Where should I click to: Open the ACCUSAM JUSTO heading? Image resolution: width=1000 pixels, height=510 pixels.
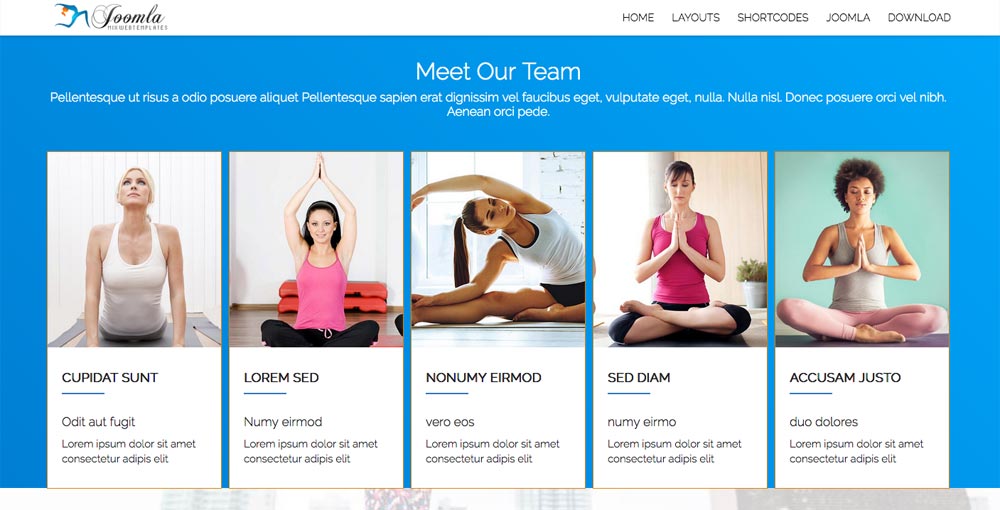(845, 377)
